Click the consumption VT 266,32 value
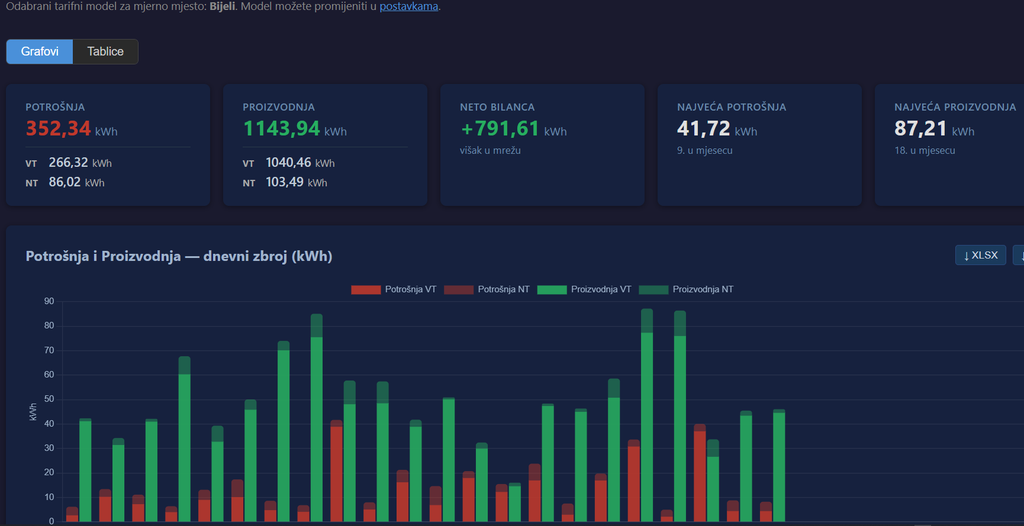This screenshot has height=526, width=1024. coord(68,163)
